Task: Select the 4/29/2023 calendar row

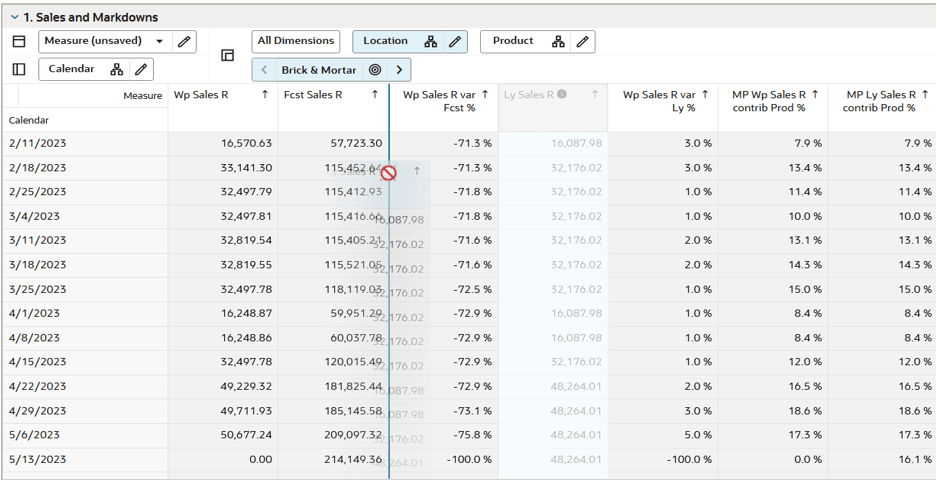Action: tap(85, 411)
